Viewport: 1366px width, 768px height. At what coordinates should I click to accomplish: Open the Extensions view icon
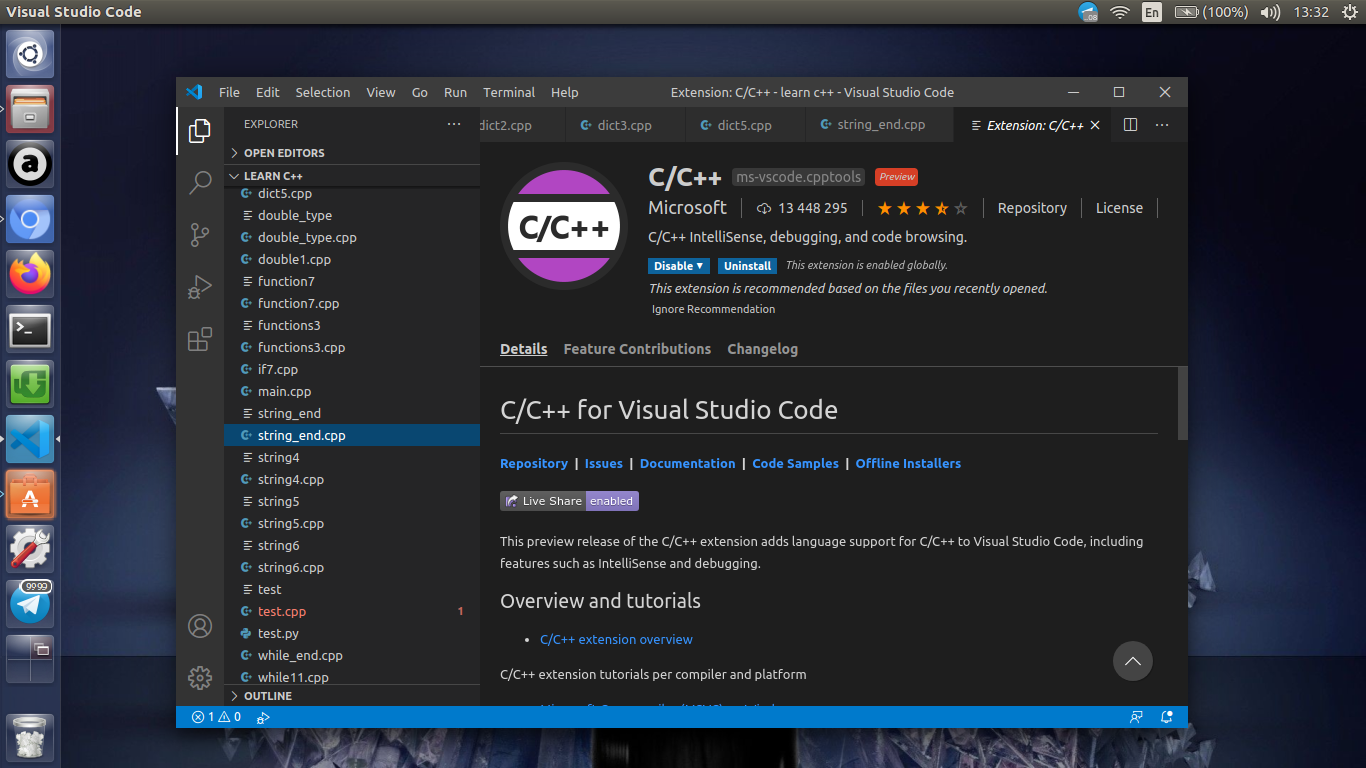click(x=200, y=340)
